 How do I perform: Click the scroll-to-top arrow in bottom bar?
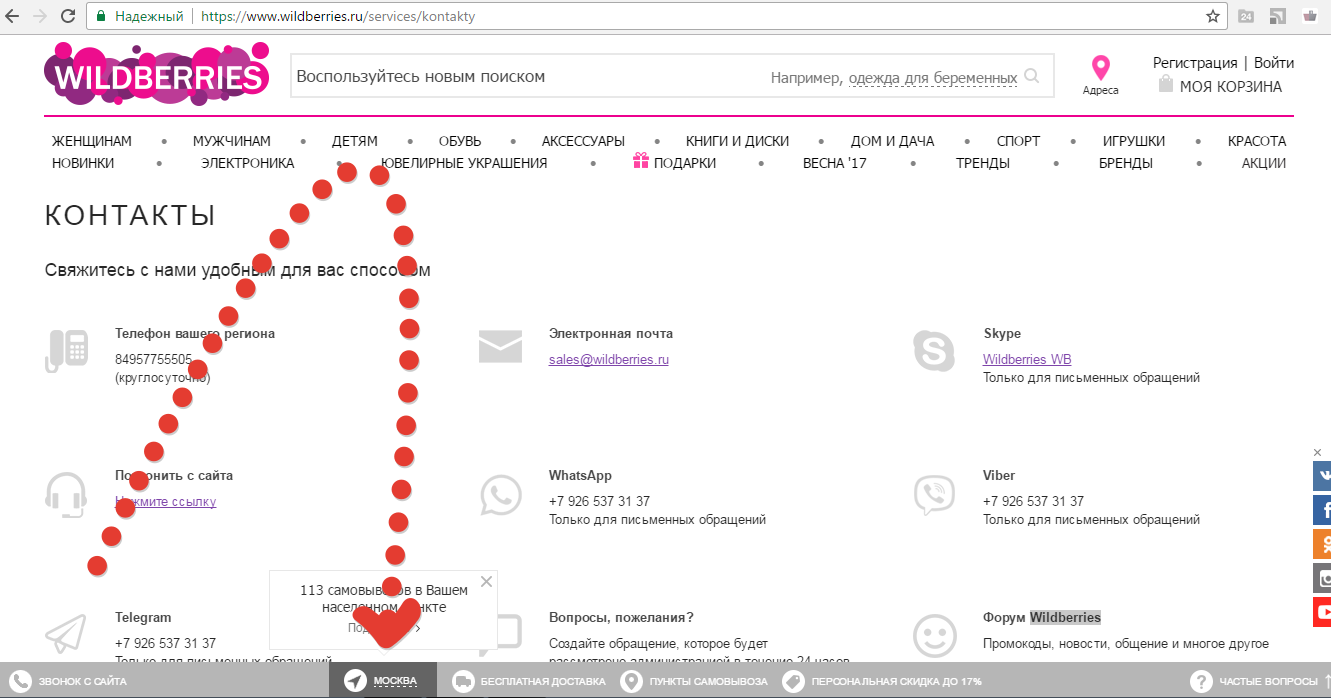(1326, 681)
